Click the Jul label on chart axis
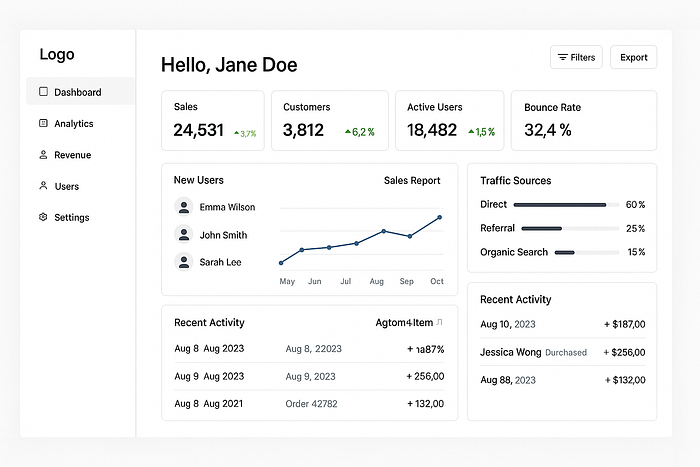 coord(346,281)
